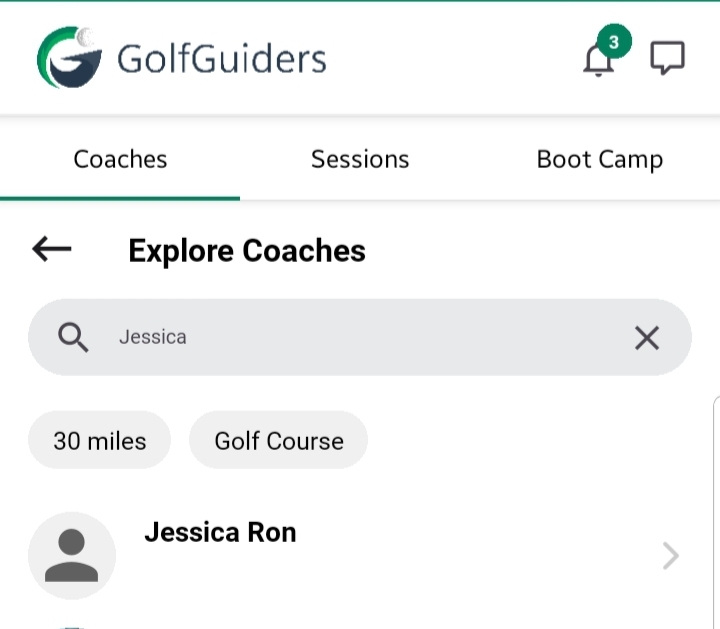720x629 pixels.
Task: Click the GolfGuiders wordmark text
Action: (x=222, y=59)
